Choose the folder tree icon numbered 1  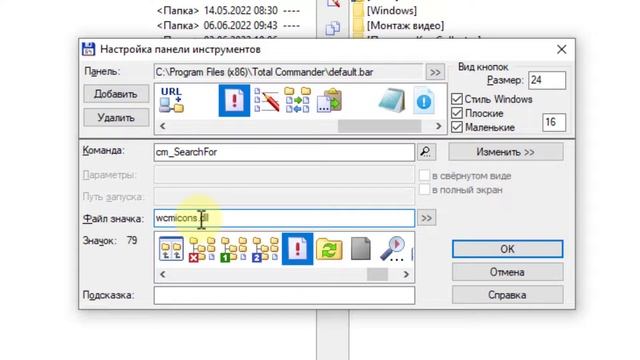[234, 249]
